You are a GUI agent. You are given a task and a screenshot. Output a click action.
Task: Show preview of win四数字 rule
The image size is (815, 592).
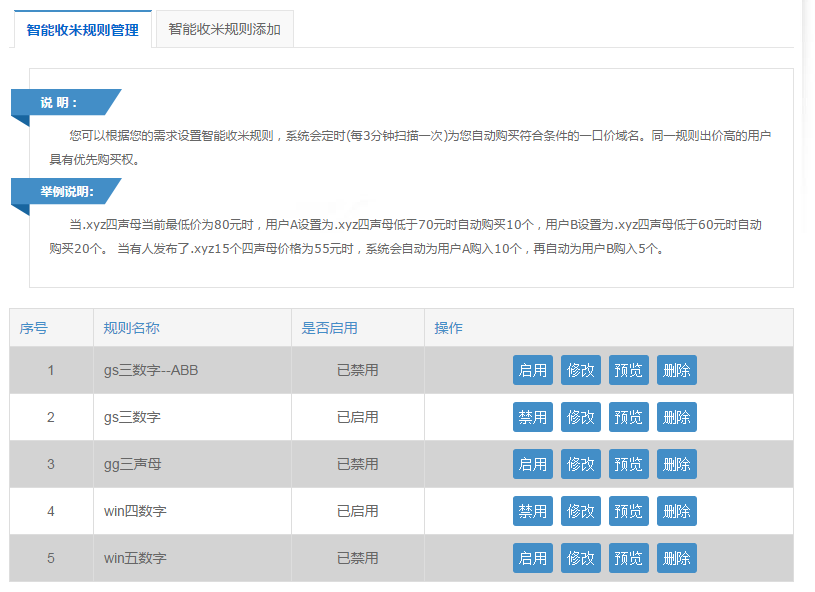pyautogui.click(x=628, y=511)
